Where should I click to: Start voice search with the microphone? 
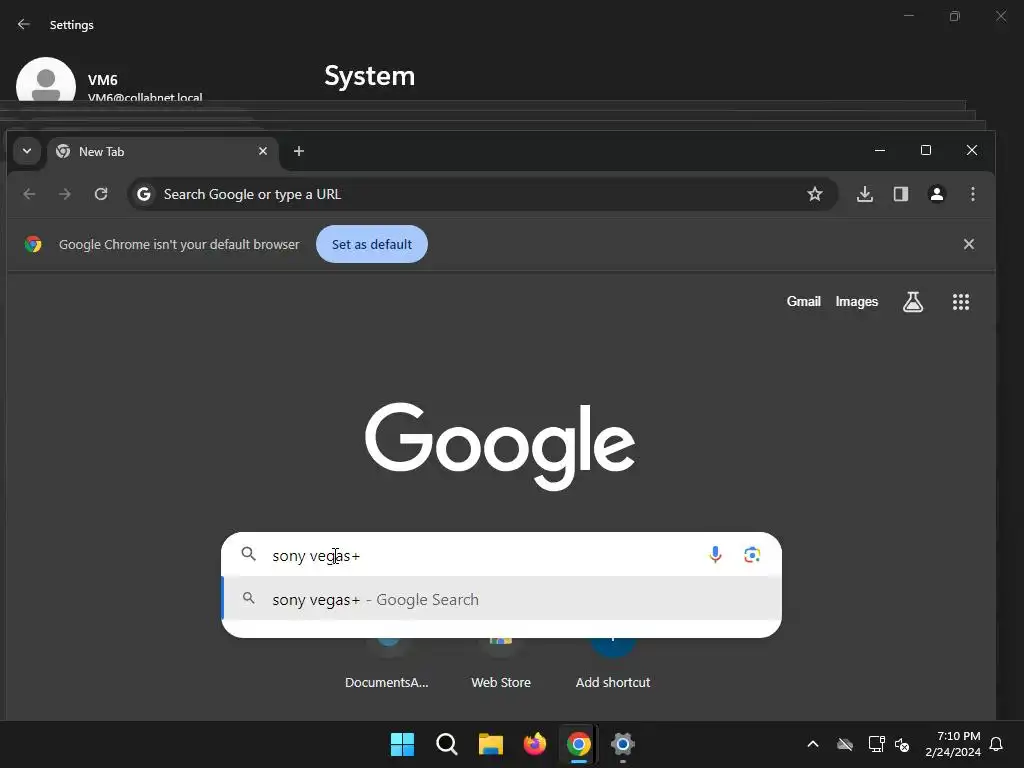[x=715, y=555]
